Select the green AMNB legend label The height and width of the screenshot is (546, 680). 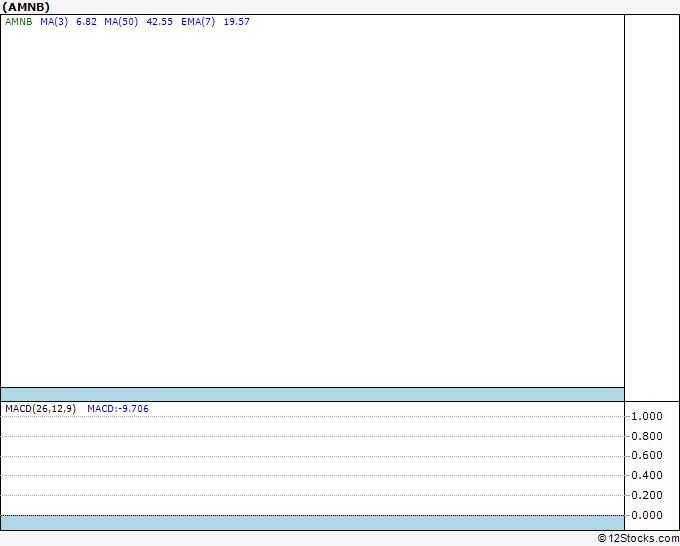coord(19,22)
